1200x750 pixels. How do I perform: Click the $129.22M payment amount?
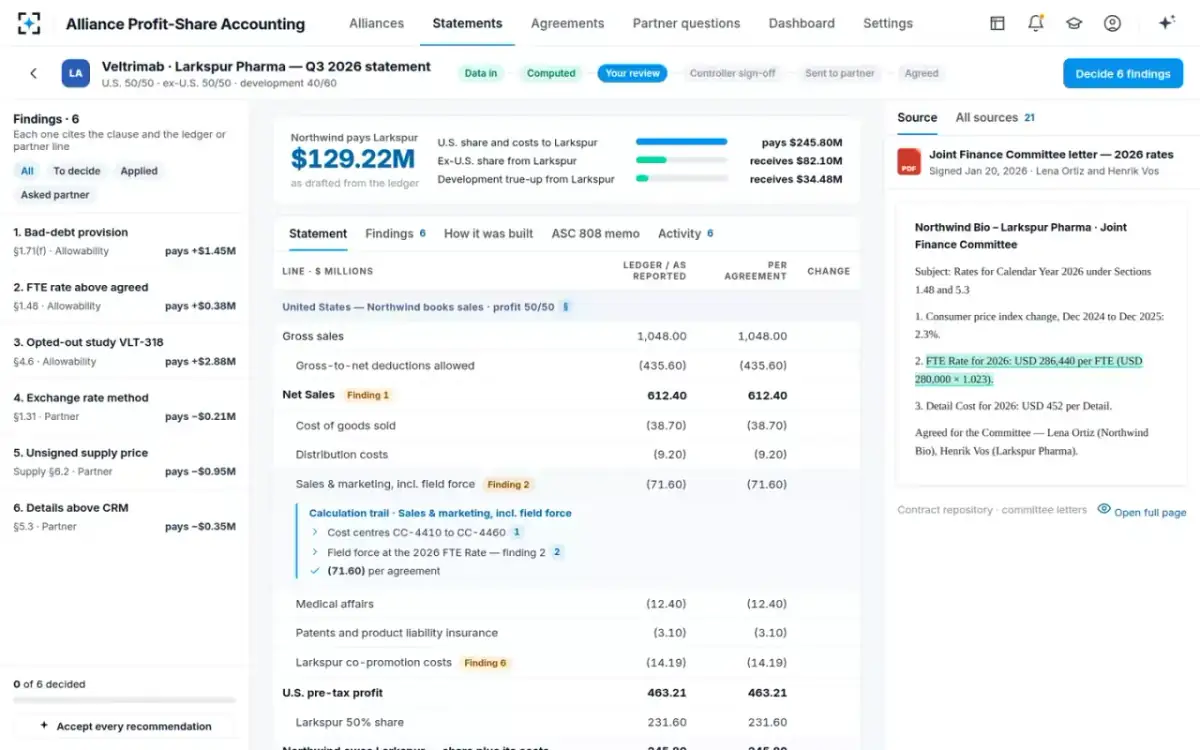click(352, 158)
